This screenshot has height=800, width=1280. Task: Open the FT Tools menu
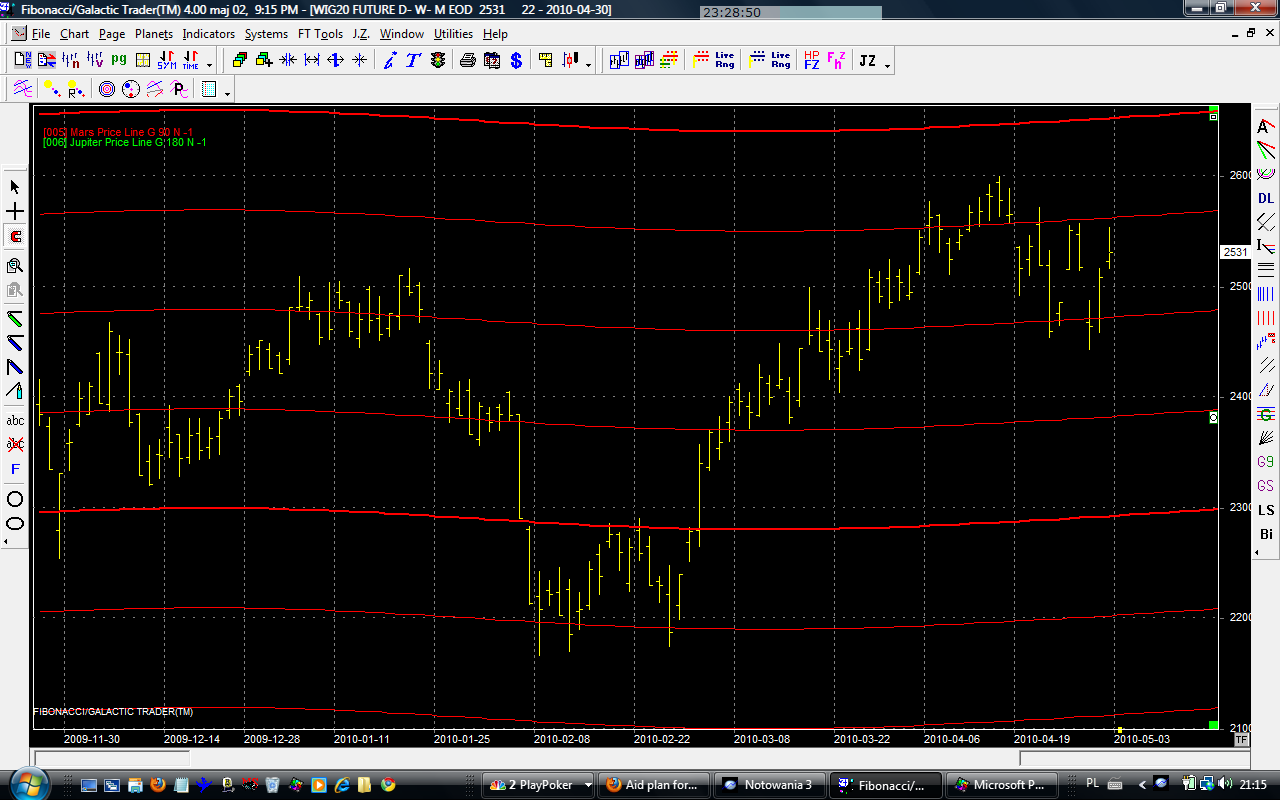[320, 34]
